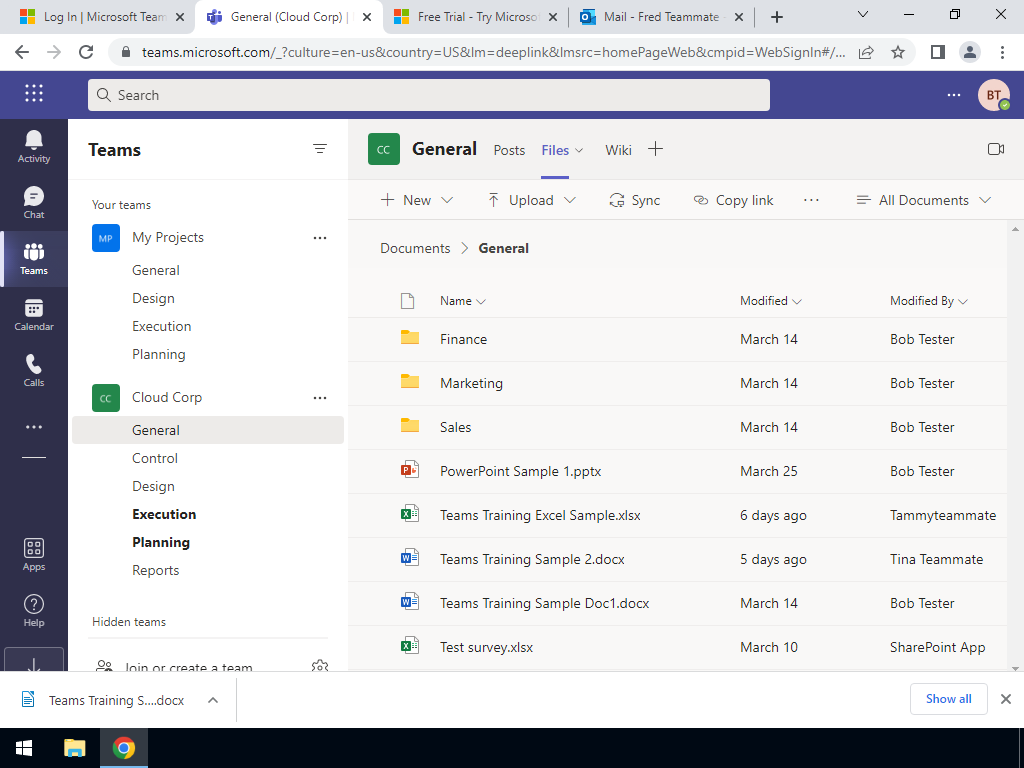Click the browser share page icon
Image resolution: width=1024 pixels, height=768 pixels.
(x=866, y=52)
